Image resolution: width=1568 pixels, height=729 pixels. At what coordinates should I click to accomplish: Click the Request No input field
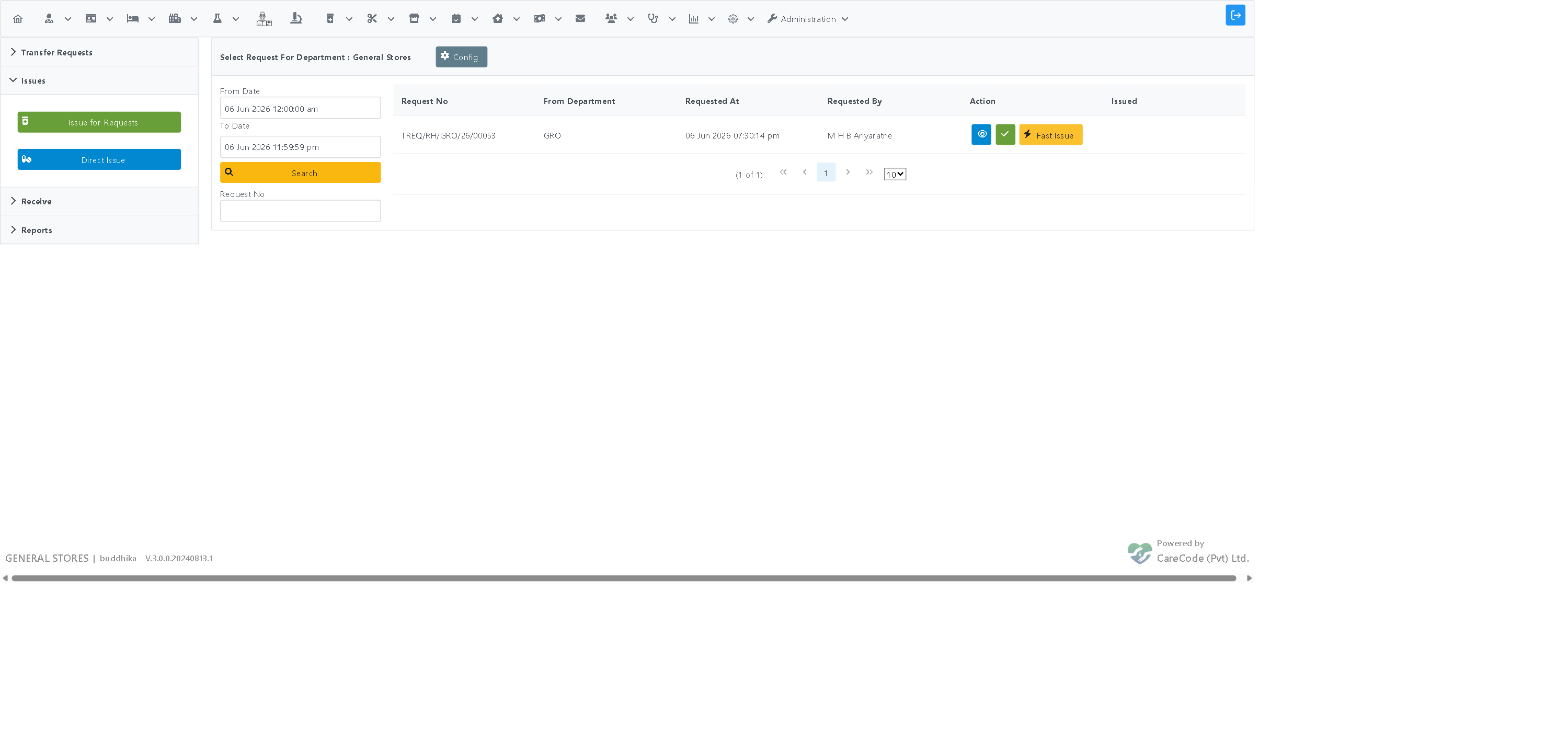(300, 211)
